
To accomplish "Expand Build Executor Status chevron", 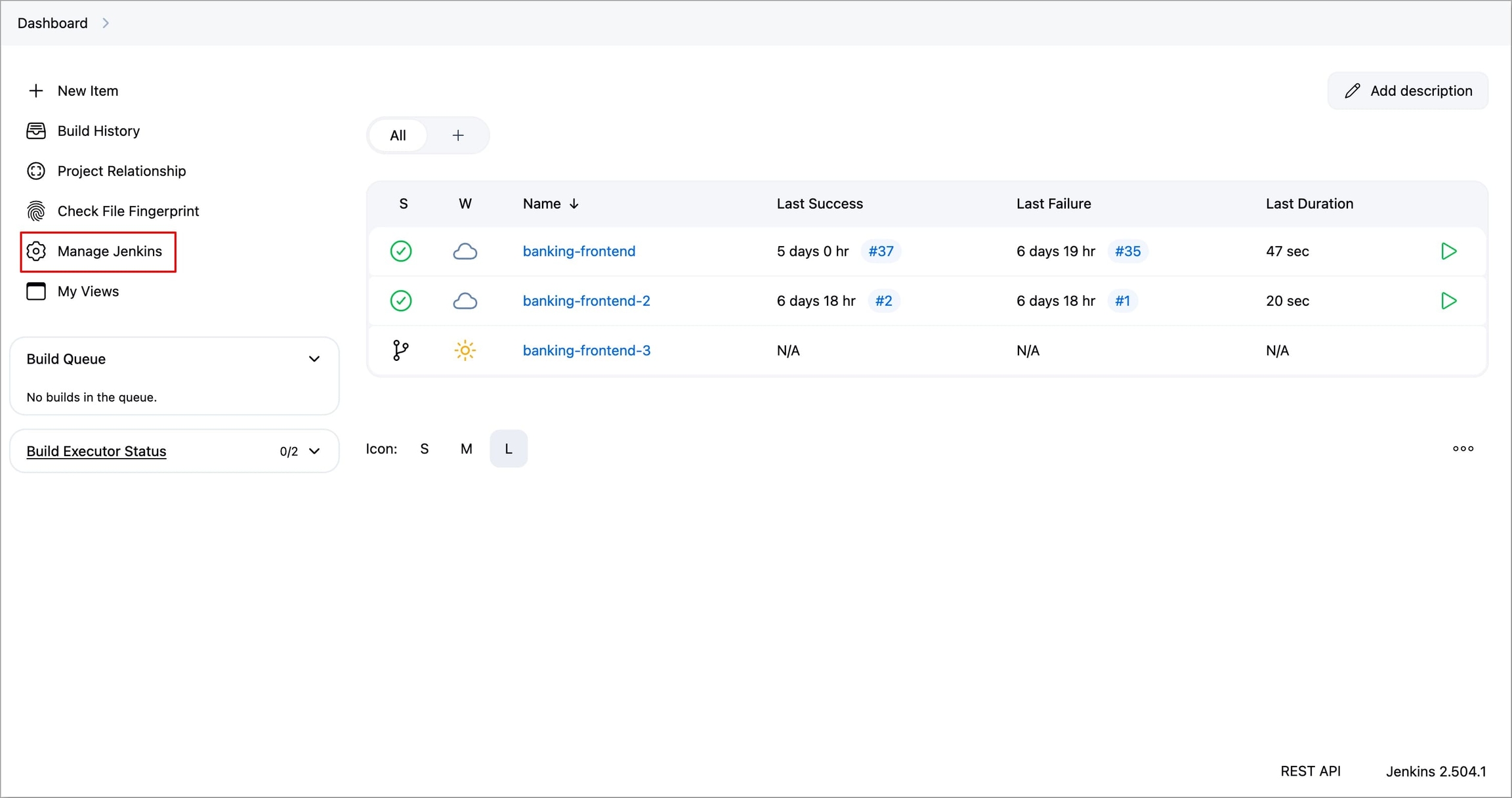I will [314, 451].
